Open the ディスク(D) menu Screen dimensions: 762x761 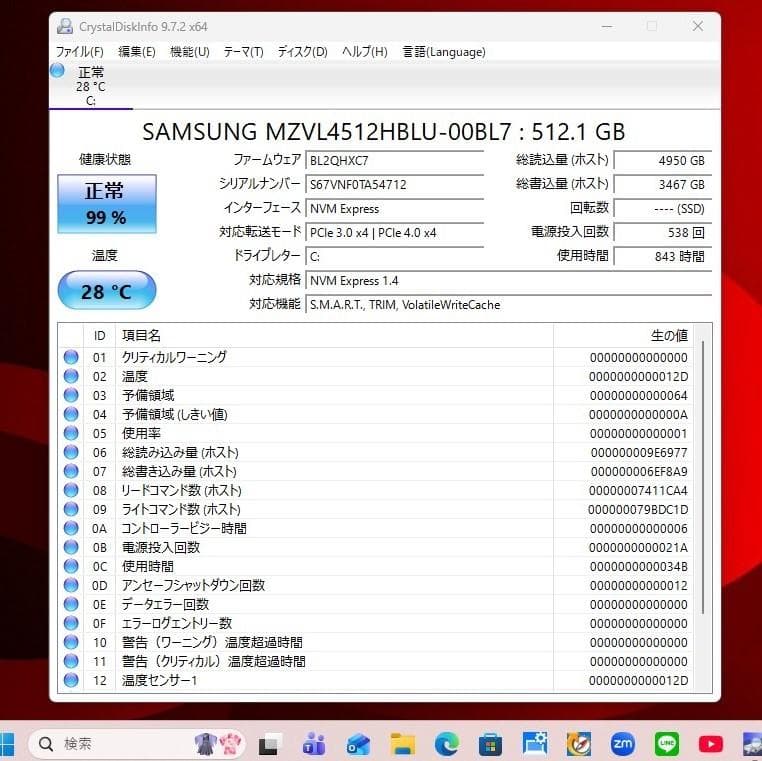pos(302,52)
